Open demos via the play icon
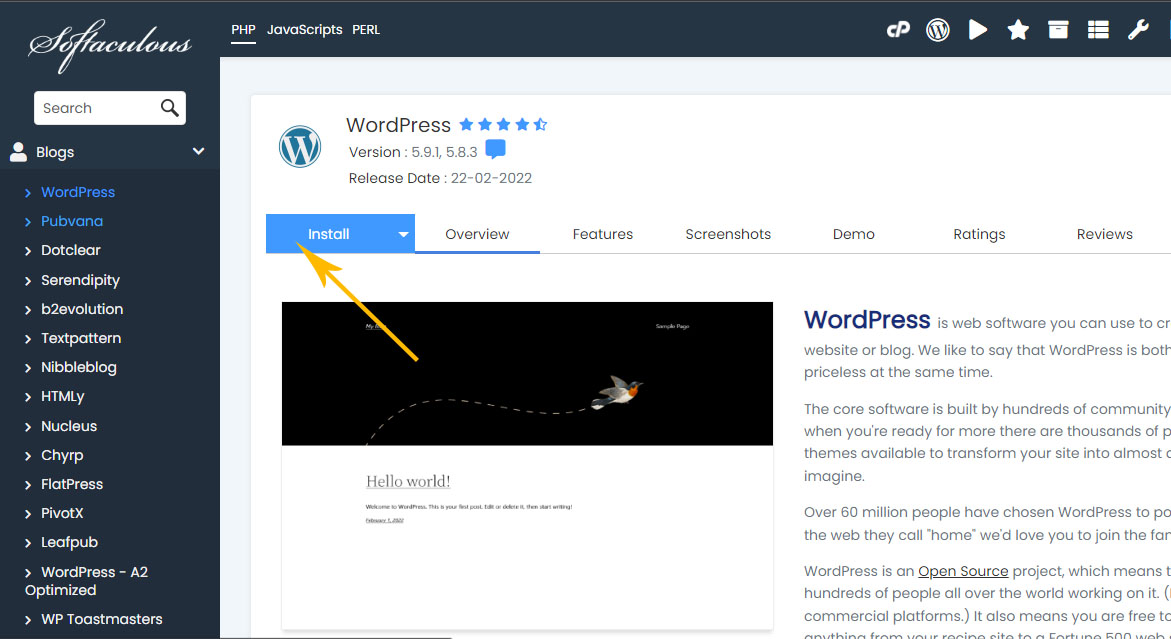 978,30
